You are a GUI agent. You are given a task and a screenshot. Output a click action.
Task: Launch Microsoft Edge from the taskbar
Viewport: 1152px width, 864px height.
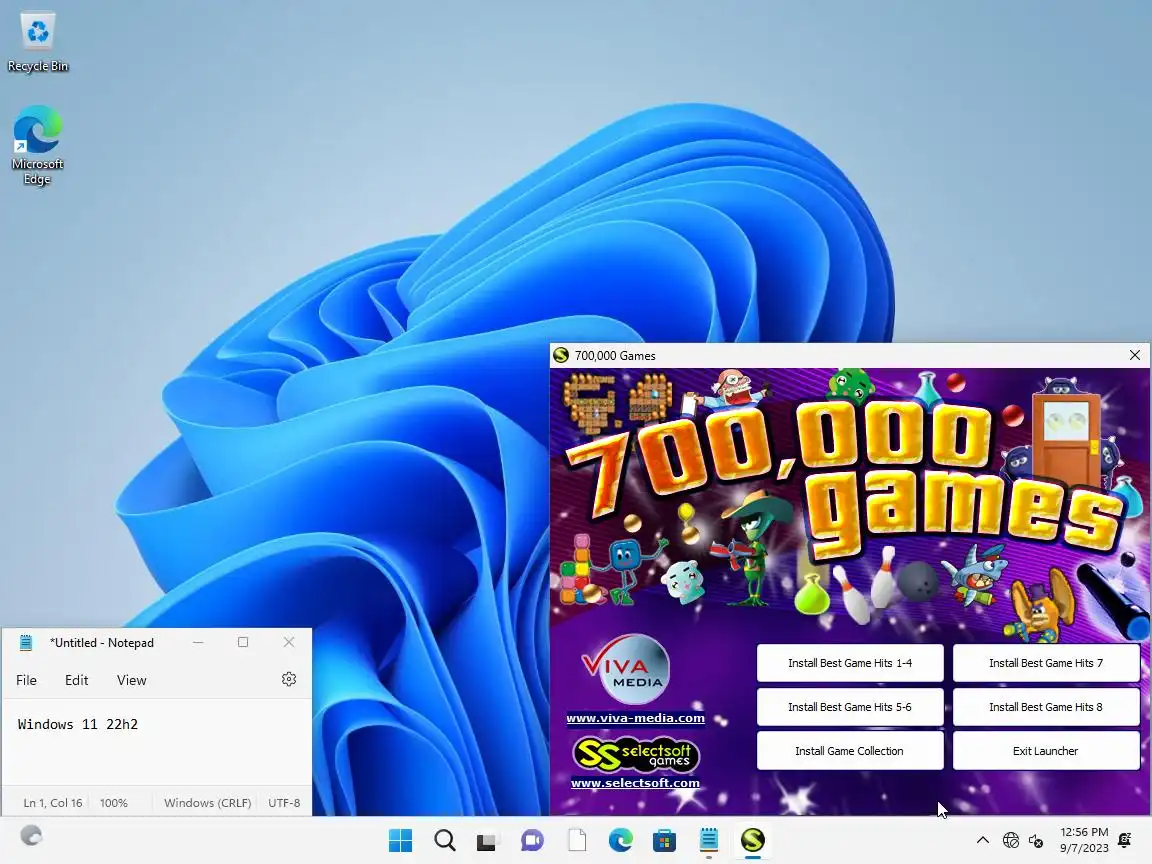(x=621, y=840)
